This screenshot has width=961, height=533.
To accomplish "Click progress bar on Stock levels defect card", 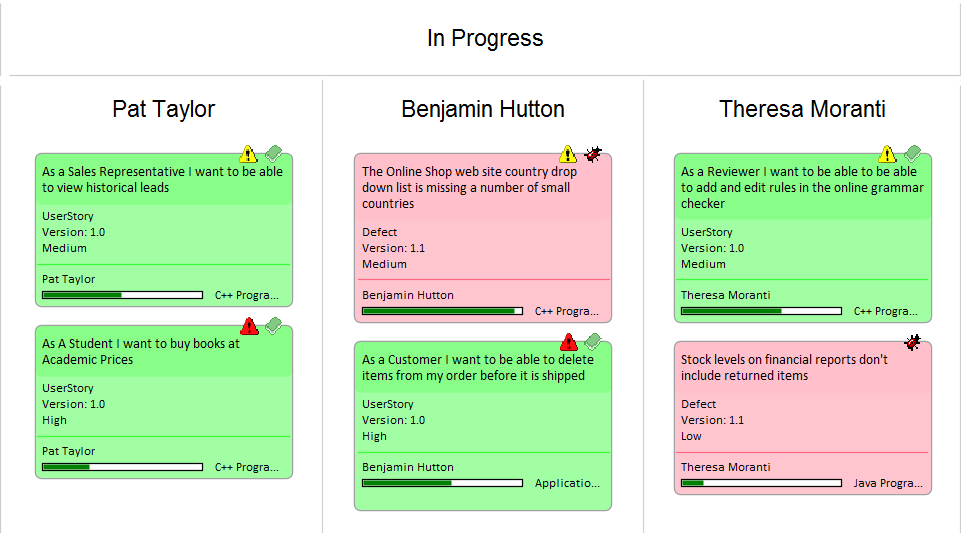I will click(761, 483).
